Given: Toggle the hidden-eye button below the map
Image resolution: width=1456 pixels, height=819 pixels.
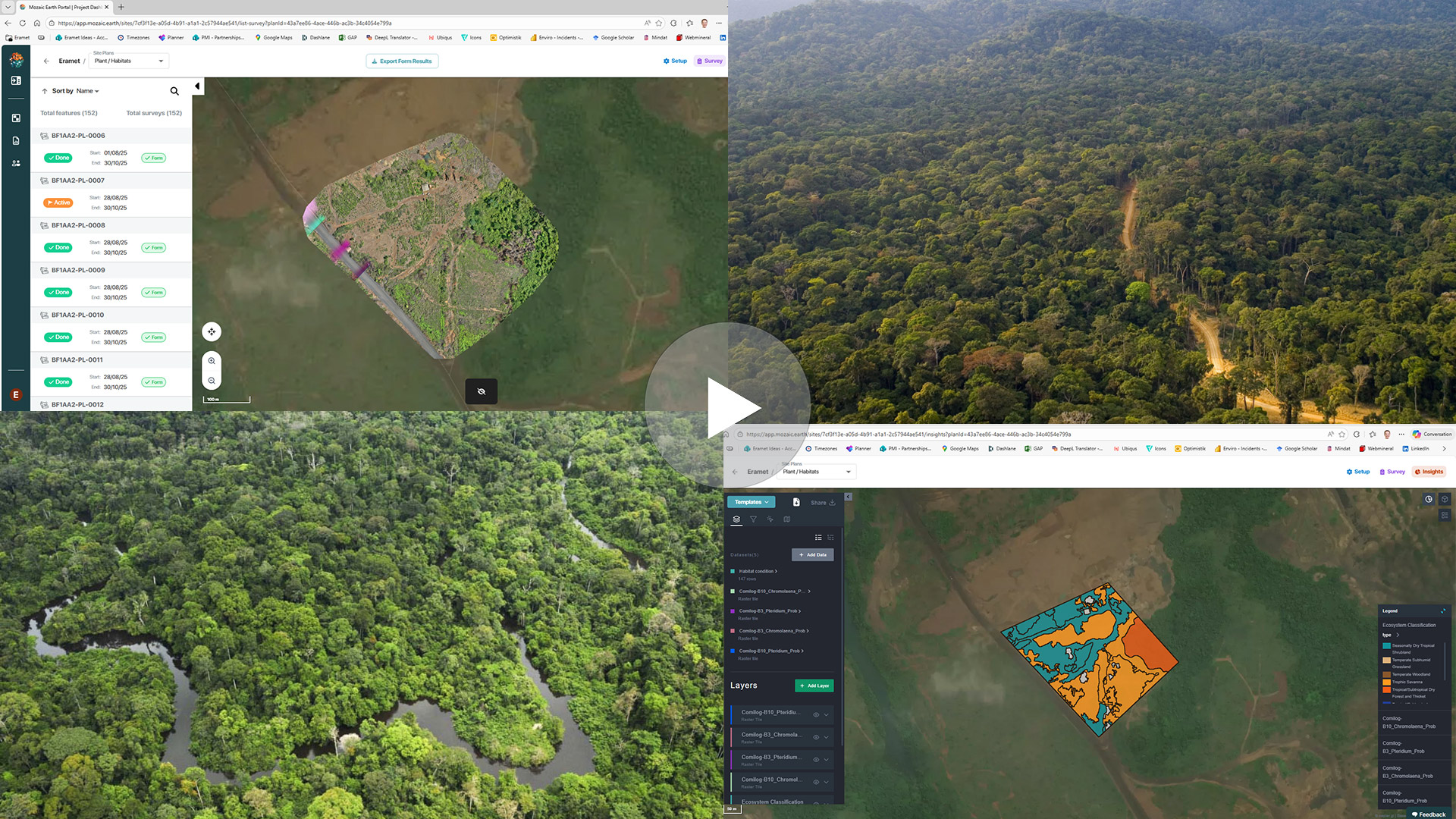Looking at the screenshot, I should [x=481, y=391].
